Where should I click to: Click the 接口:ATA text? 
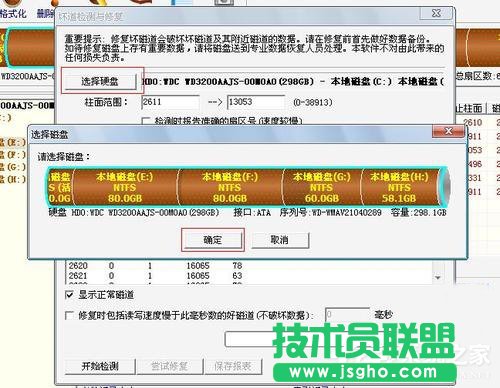click(252, 212)
